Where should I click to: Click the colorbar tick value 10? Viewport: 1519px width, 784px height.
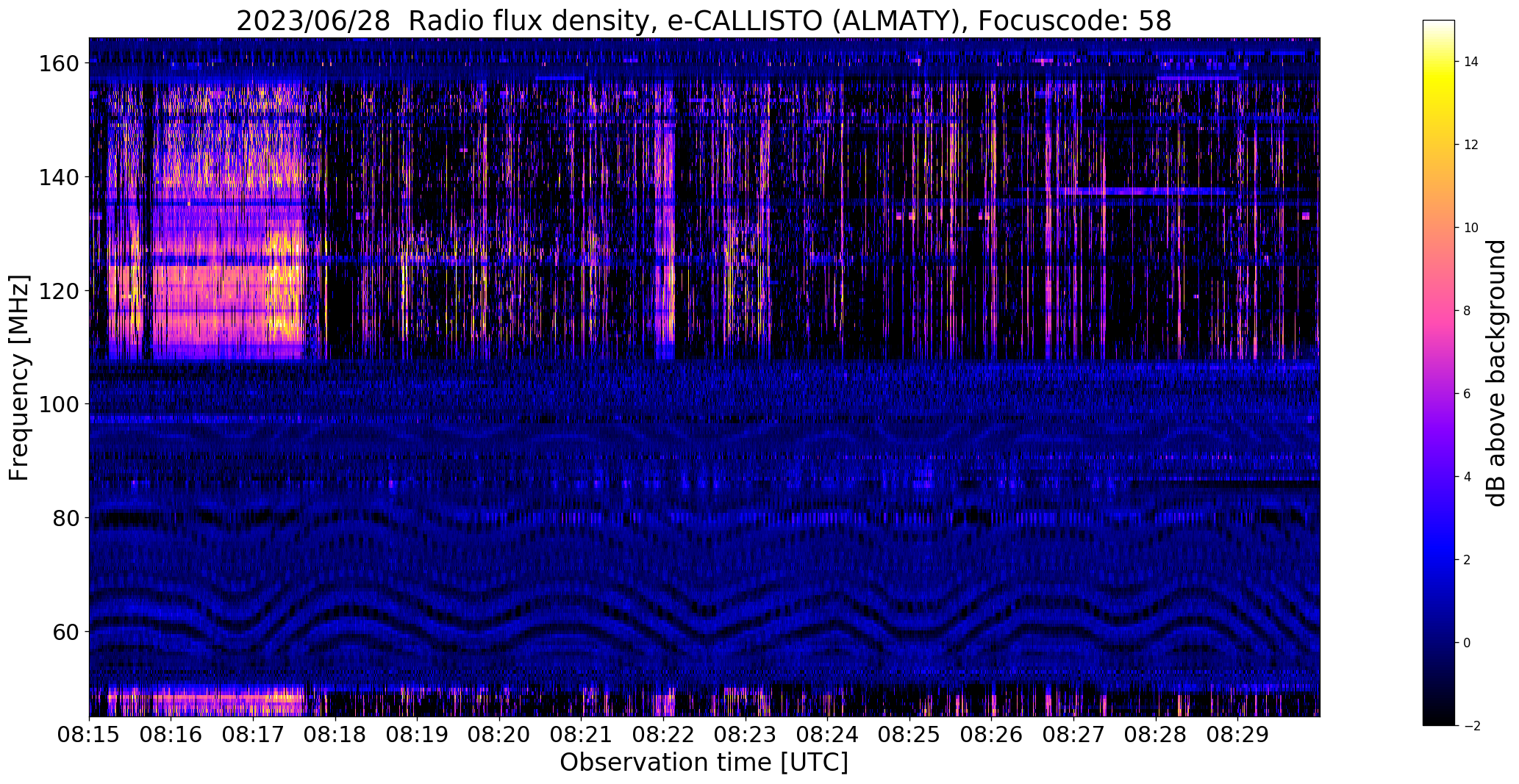[1470, 228]
